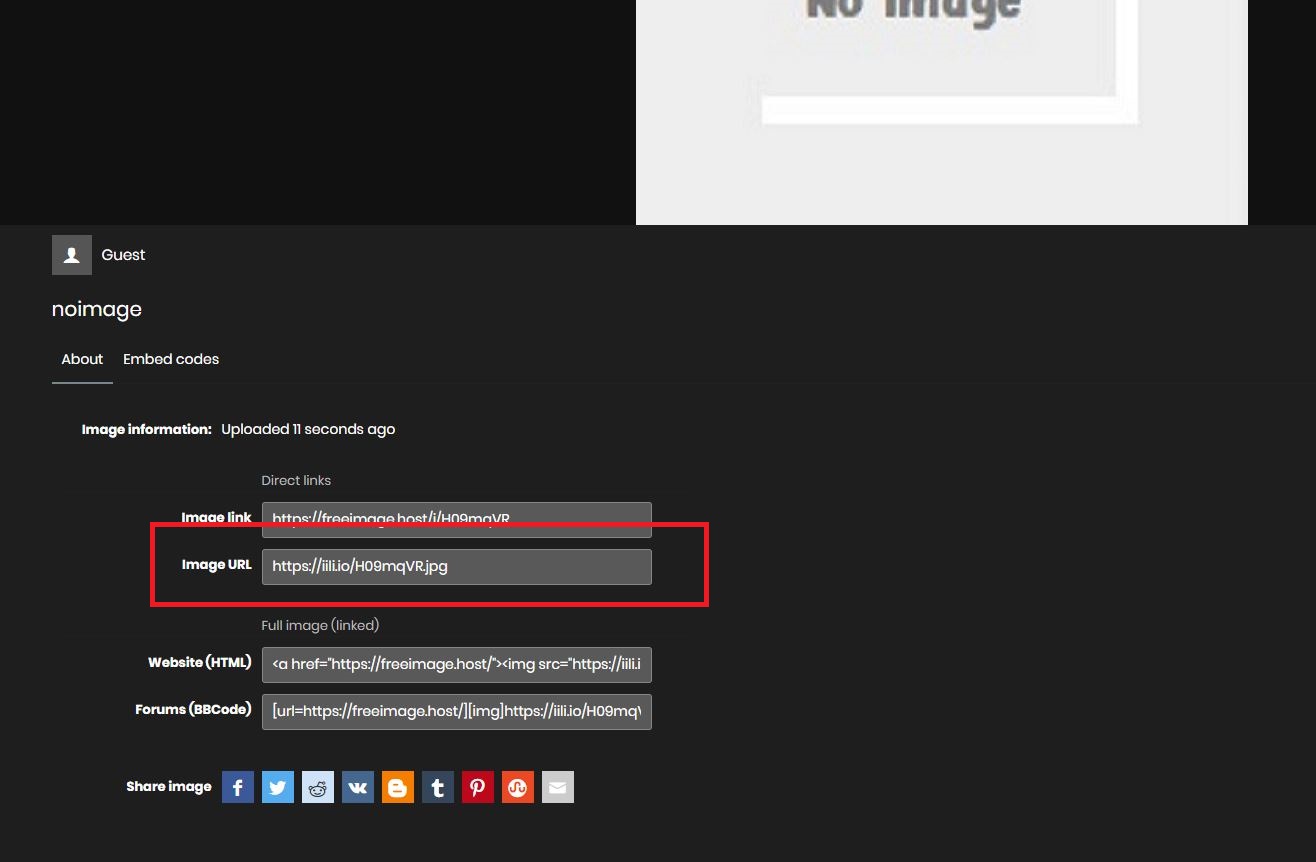Share image via the email icon

pyautogui.click(x=558, y=787)
